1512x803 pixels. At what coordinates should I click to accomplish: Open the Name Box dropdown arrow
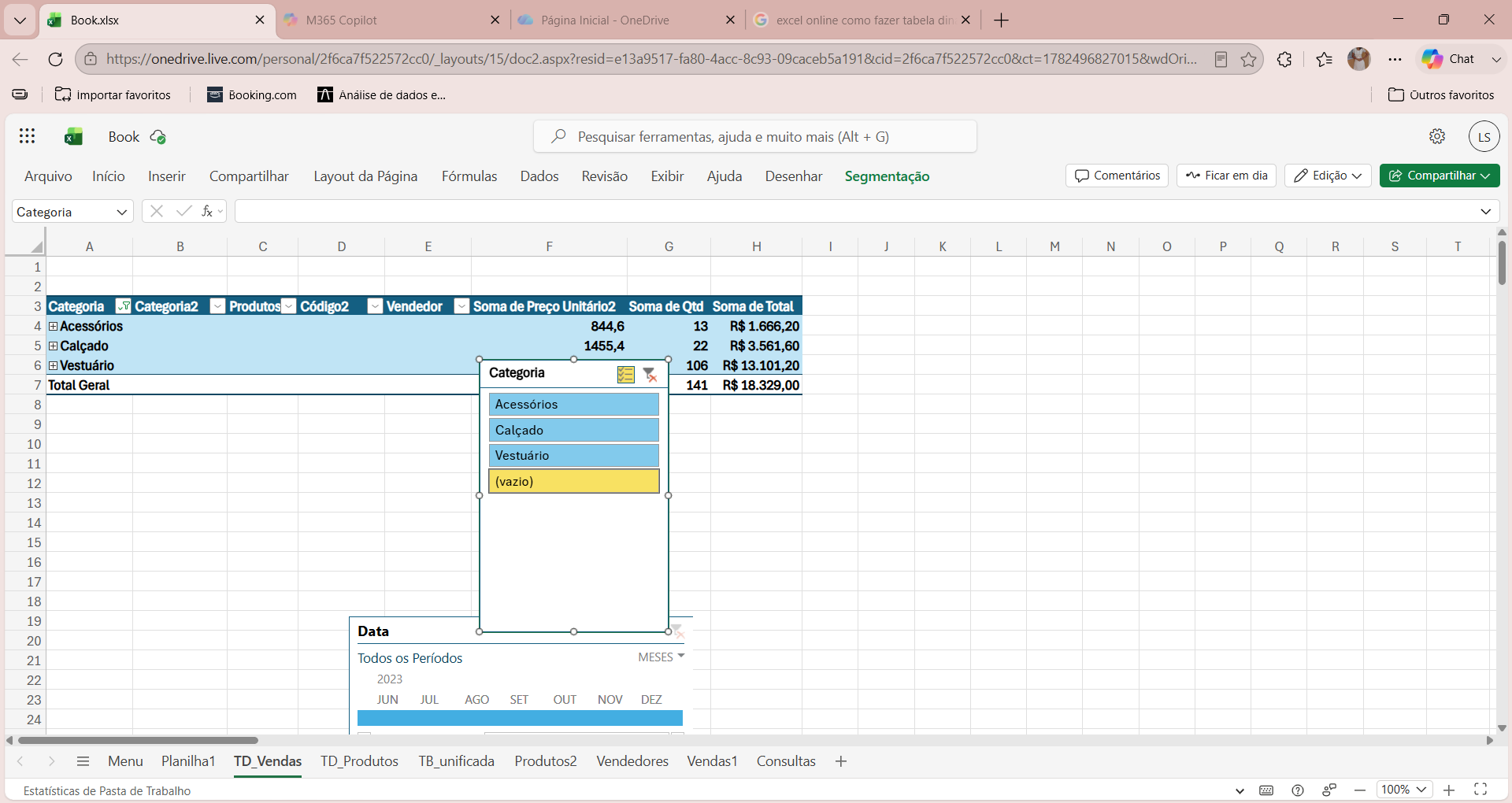121,212
